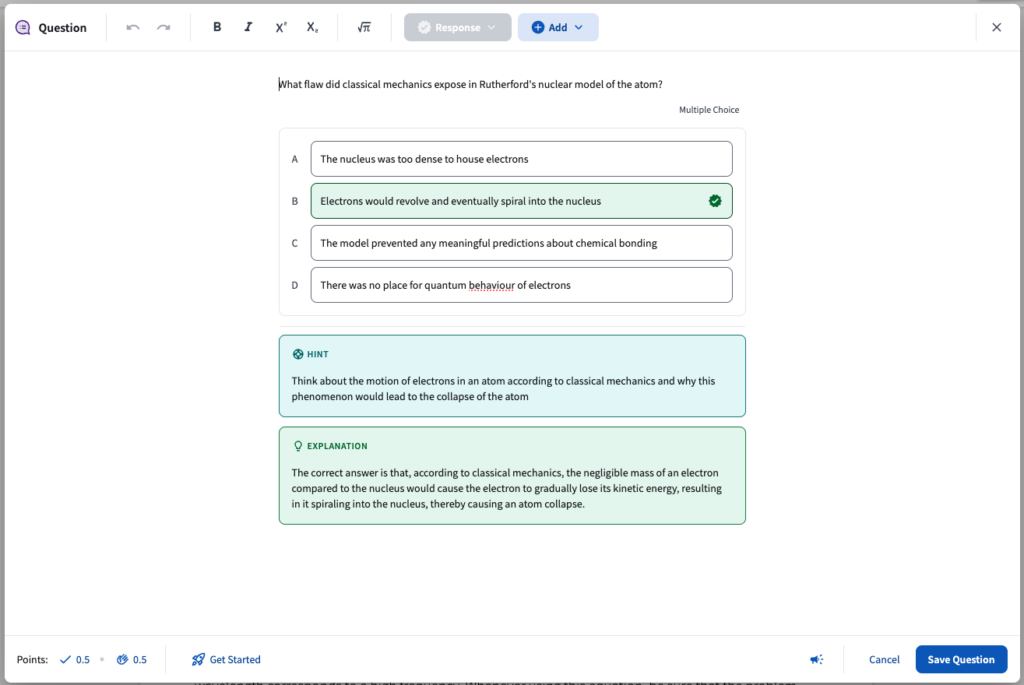
Task: Expand the Response dropdown
Action: tap(457, 27)
